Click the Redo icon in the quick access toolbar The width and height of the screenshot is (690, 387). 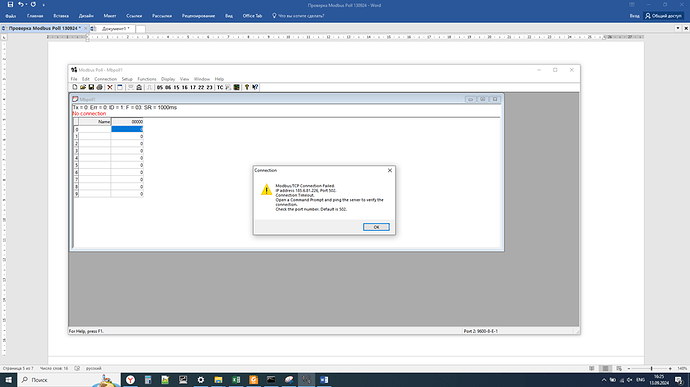click(x=33, y=4)
